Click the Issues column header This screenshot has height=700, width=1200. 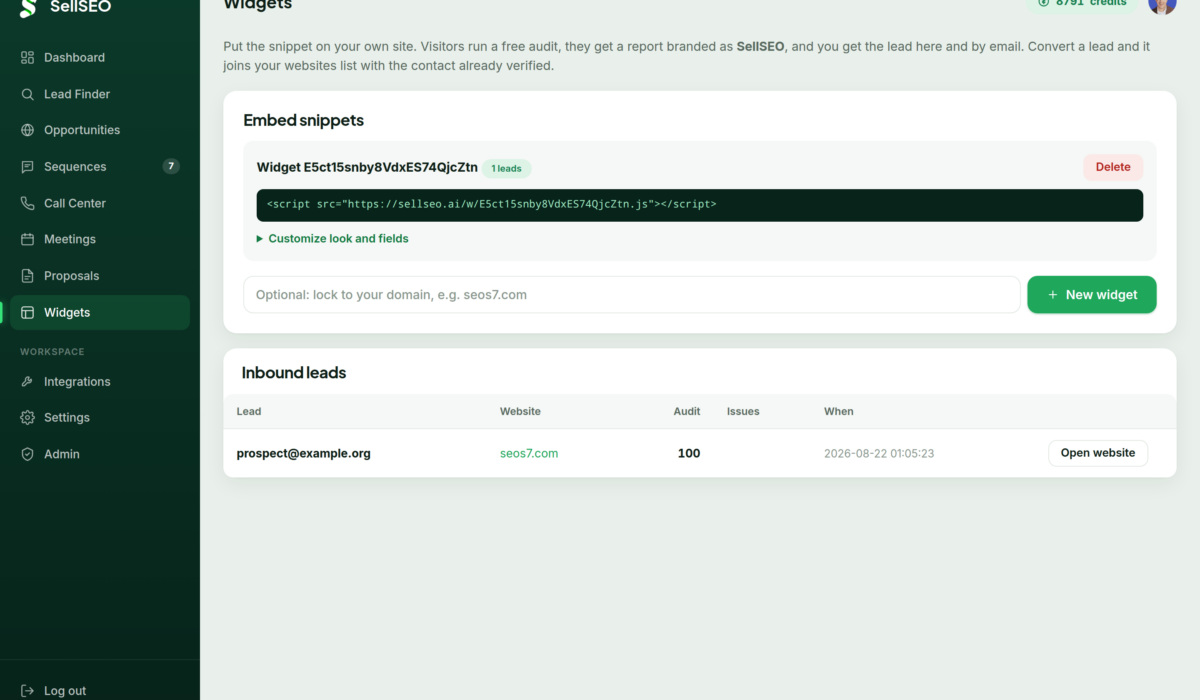tap(743, 411)
